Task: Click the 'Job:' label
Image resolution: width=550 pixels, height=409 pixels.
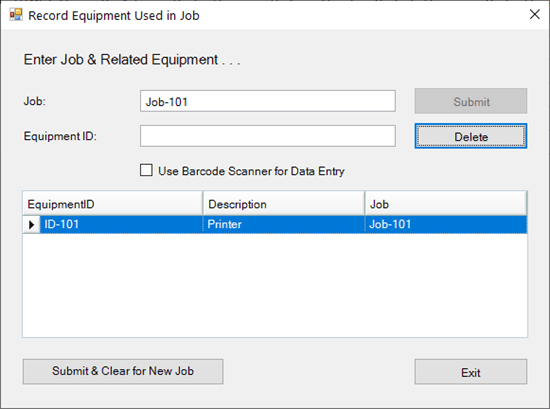Action: [x=34, y=101]
